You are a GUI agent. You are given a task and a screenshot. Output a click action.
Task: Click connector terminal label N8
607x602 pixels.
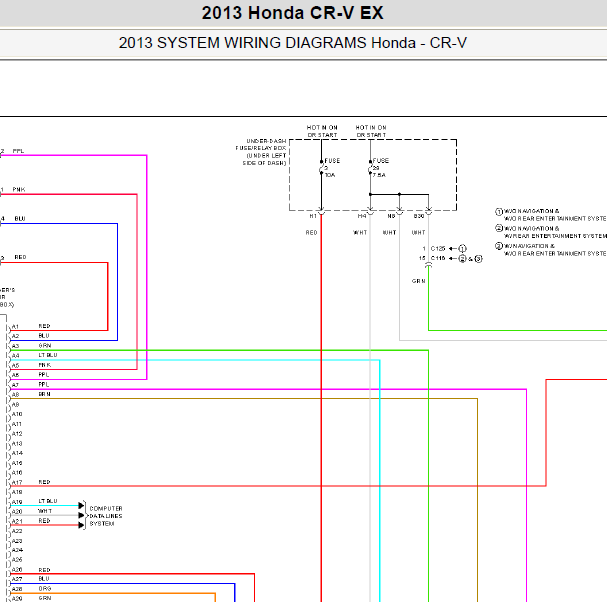click(391, 216)
